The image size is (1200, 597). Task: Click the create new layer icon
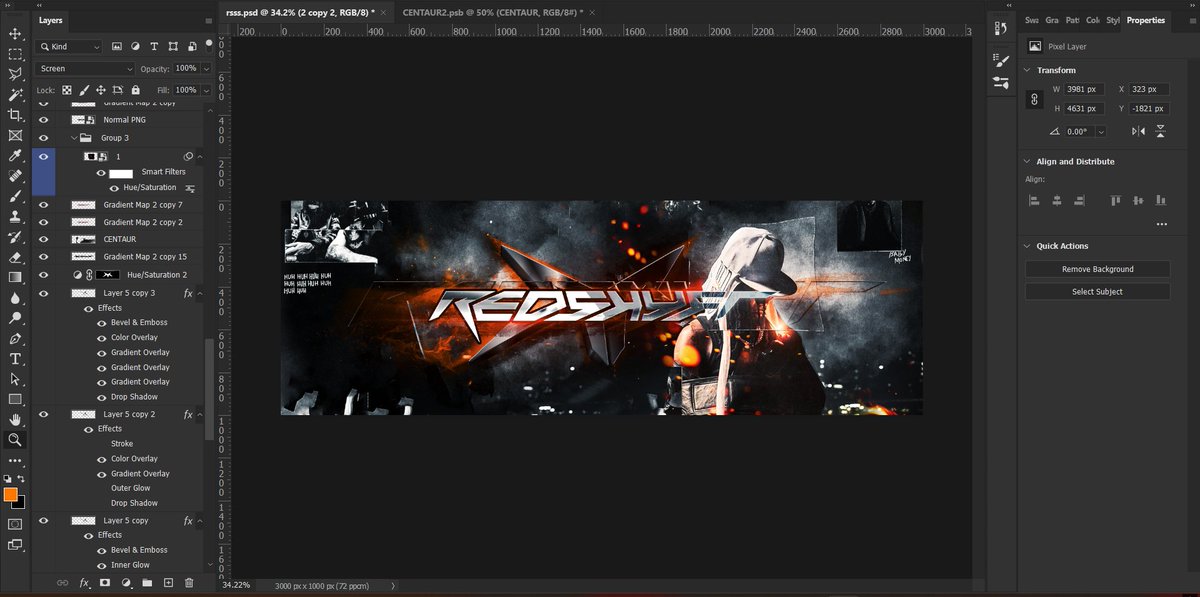[168, 582]
